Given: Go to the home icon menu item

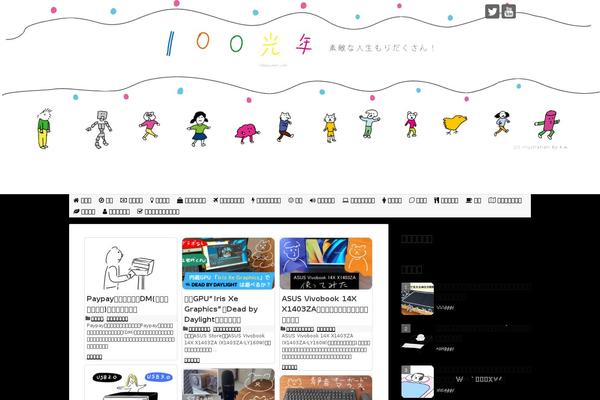Looking at the screenshot, I should coord(82,200).
